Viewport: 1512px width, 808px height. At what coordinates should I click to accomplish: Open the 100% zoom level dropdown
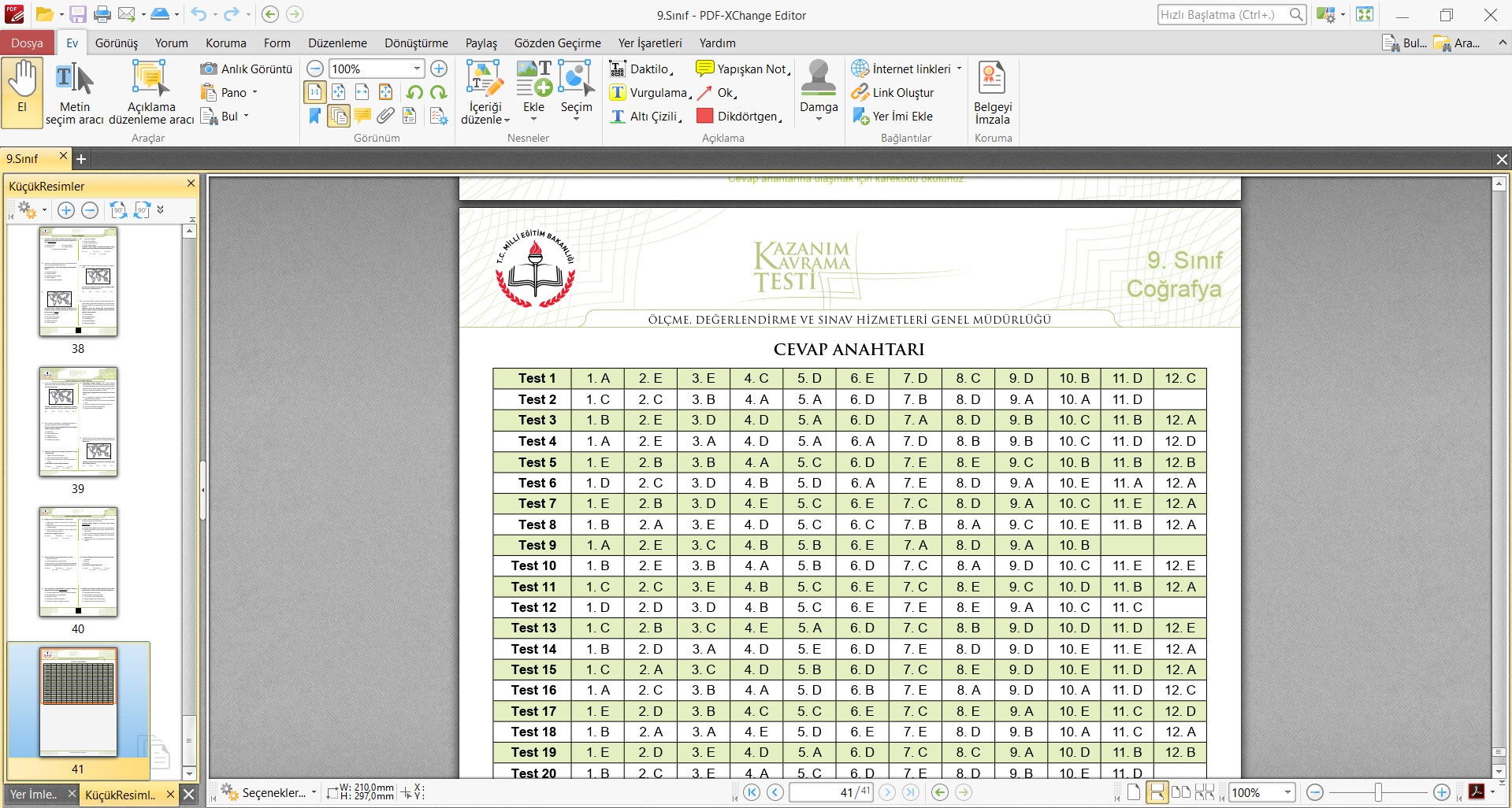(x=417, y=69)
